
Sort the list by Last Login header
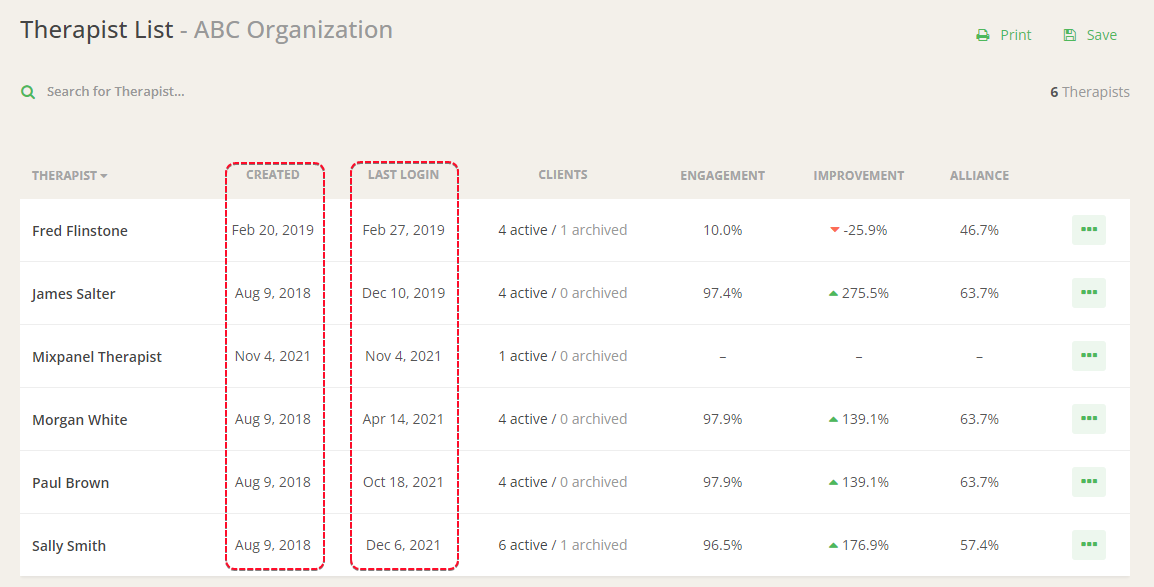[403, 175]
